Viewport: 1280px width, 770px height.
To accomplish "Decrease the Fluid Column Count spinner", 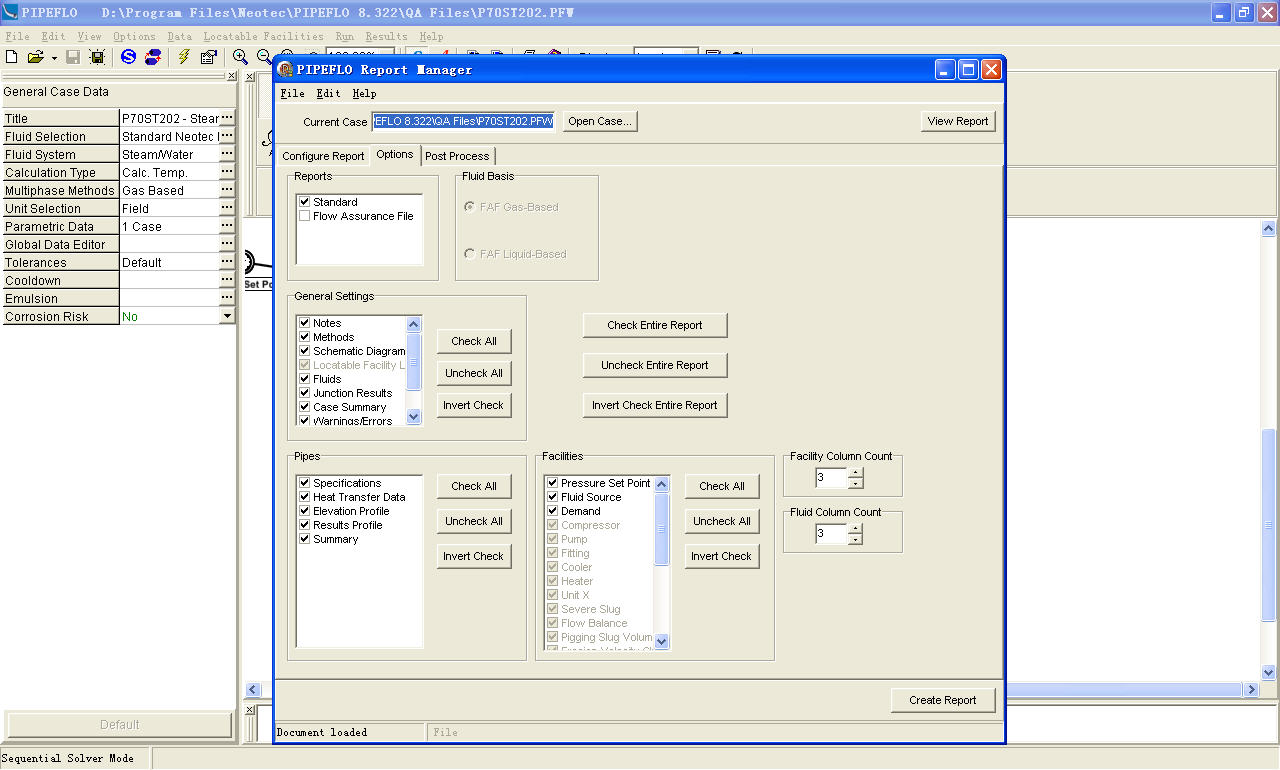I will click(x=855, y=539).
